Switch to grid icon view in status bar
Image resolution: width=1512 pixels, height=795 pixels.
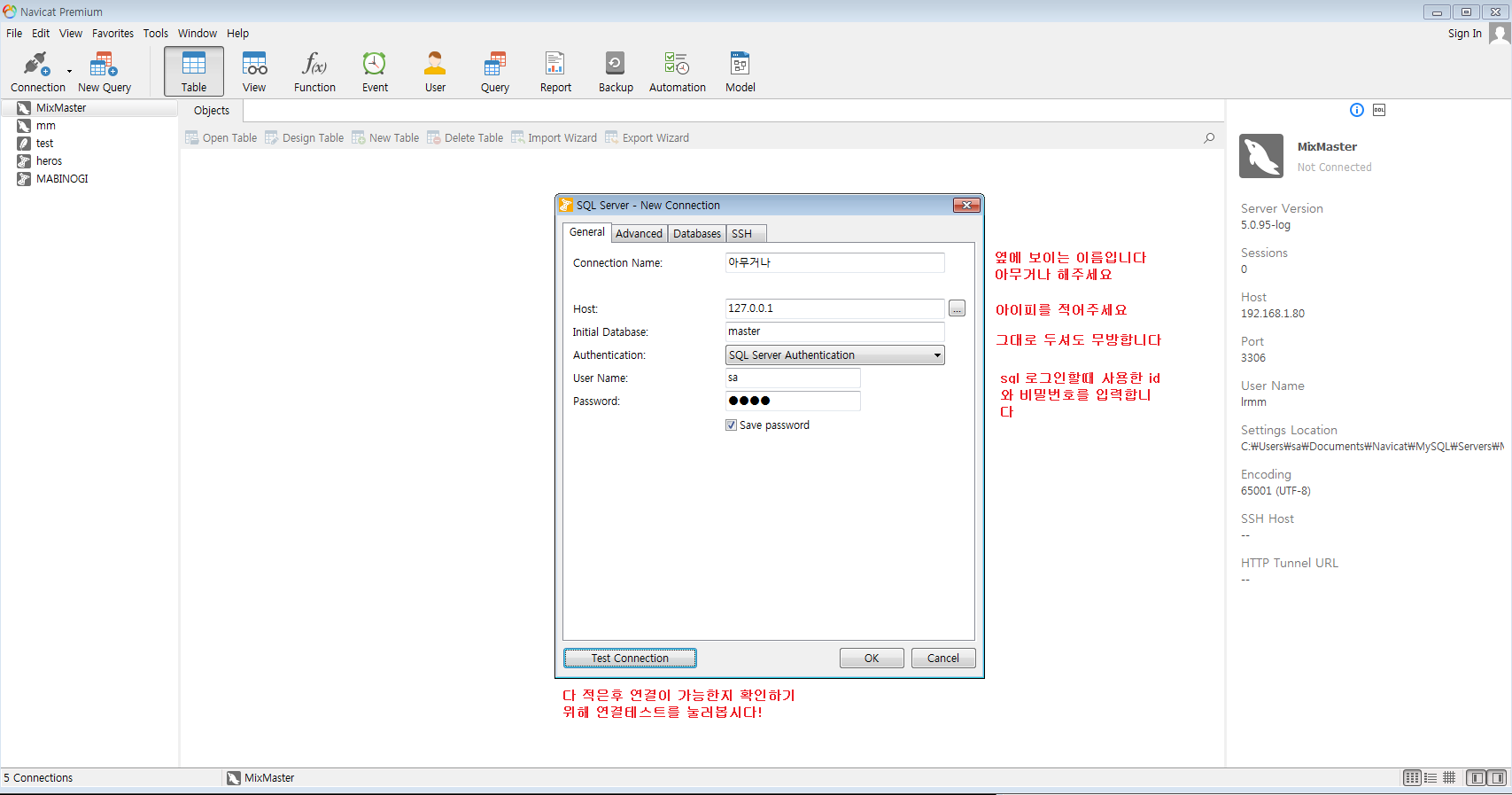1449,778
